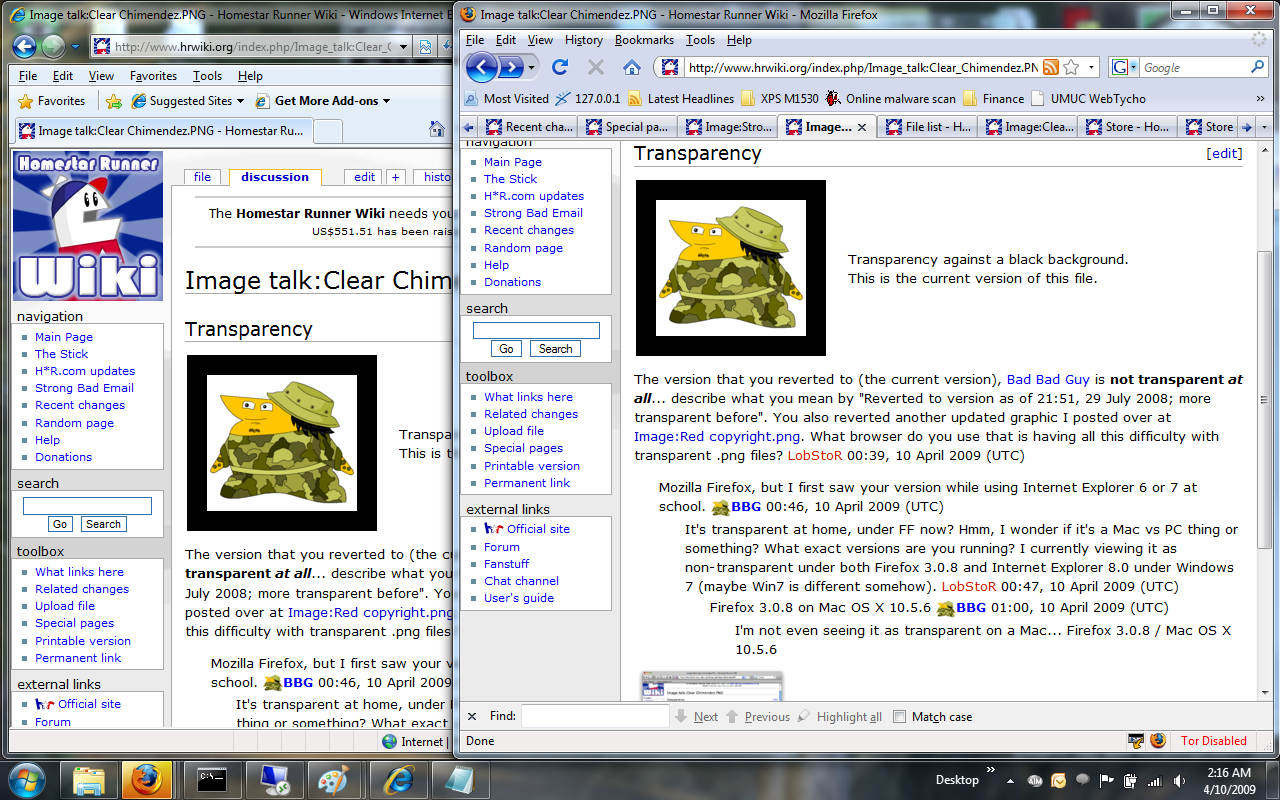
Task: Click the Command Prompt taskbar icon
Action: point(211,779)
